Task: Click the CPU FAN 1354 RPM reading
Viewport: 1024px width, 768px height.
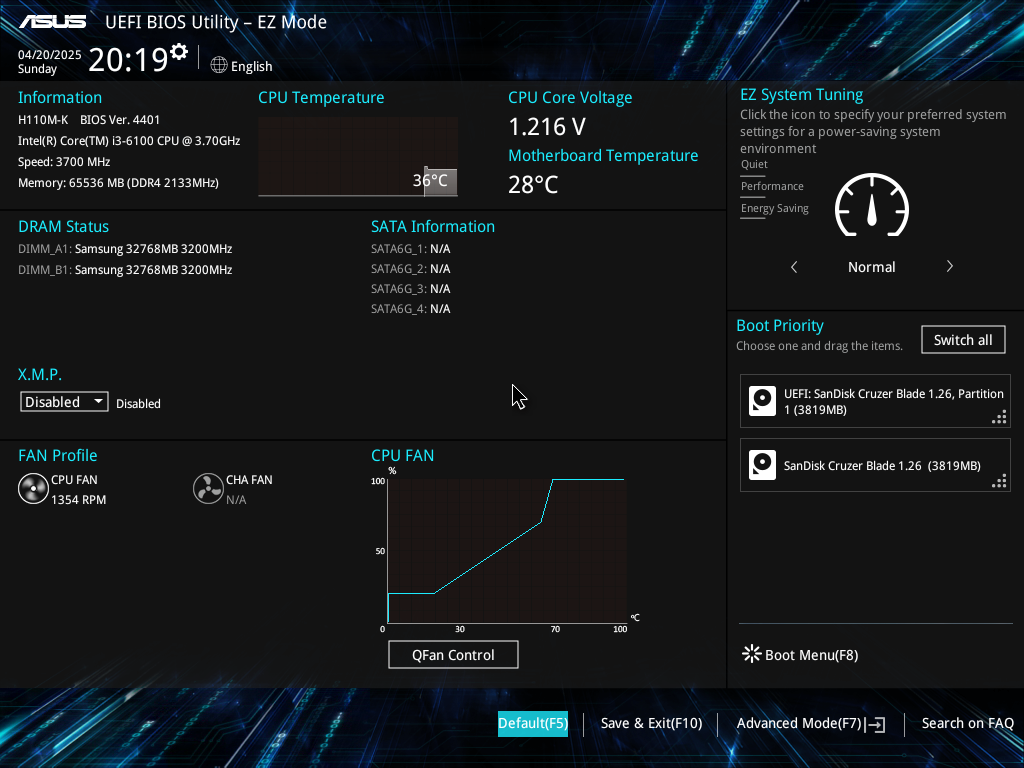Action: click(78, 500)
